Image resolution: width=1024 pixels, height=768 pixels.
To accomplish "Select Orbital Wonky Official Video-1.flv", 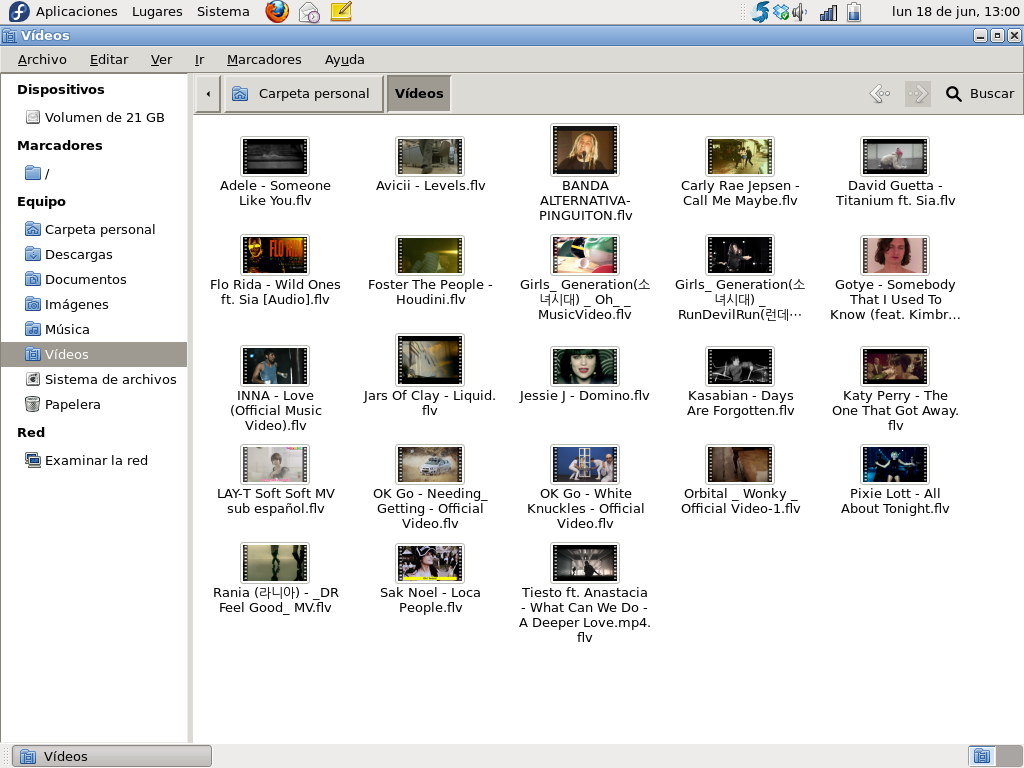I will pyautogui.click(x=740, y=464).
